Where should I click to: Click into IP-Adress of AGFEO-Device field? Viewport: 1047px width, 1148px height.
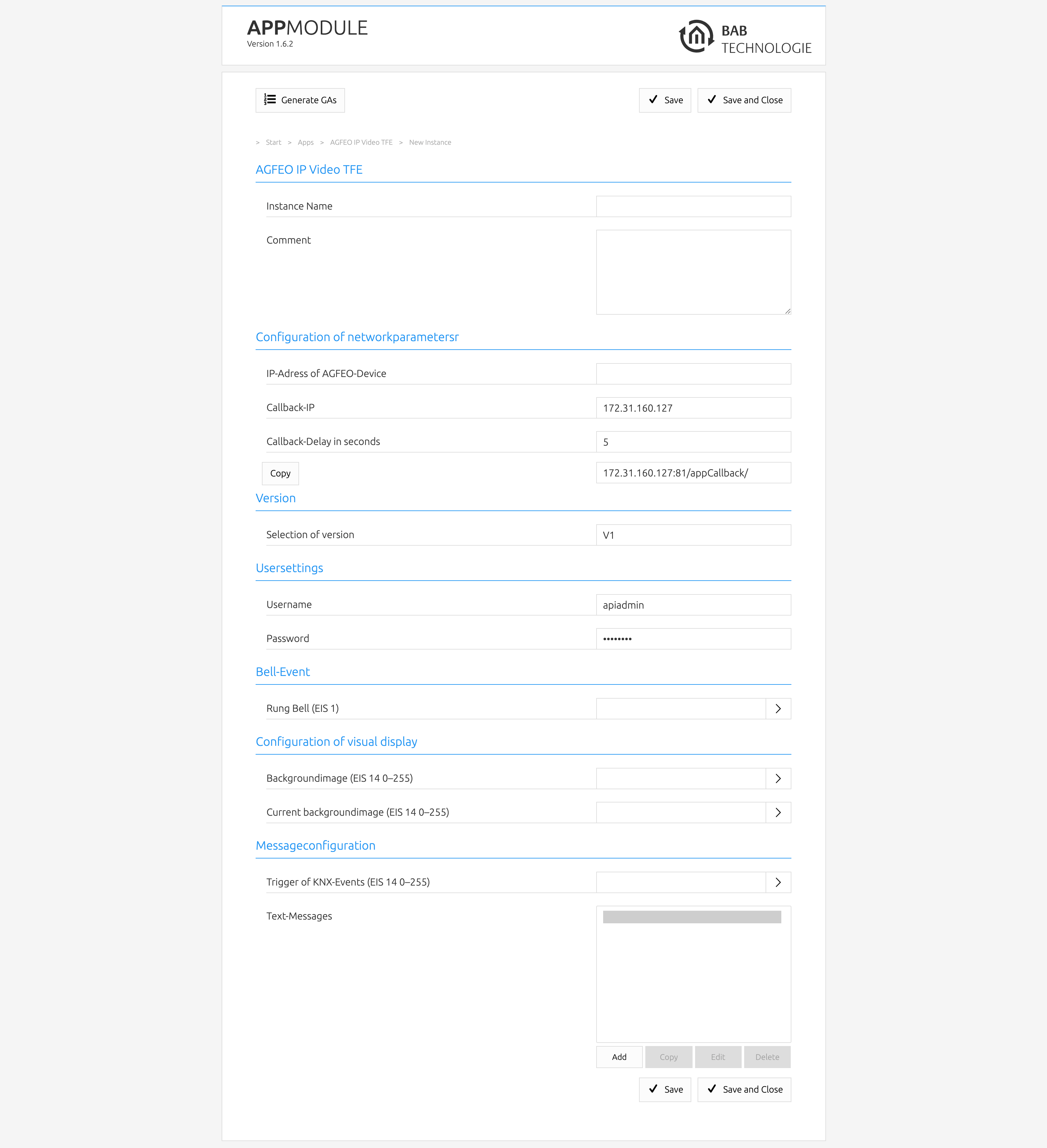693,374
